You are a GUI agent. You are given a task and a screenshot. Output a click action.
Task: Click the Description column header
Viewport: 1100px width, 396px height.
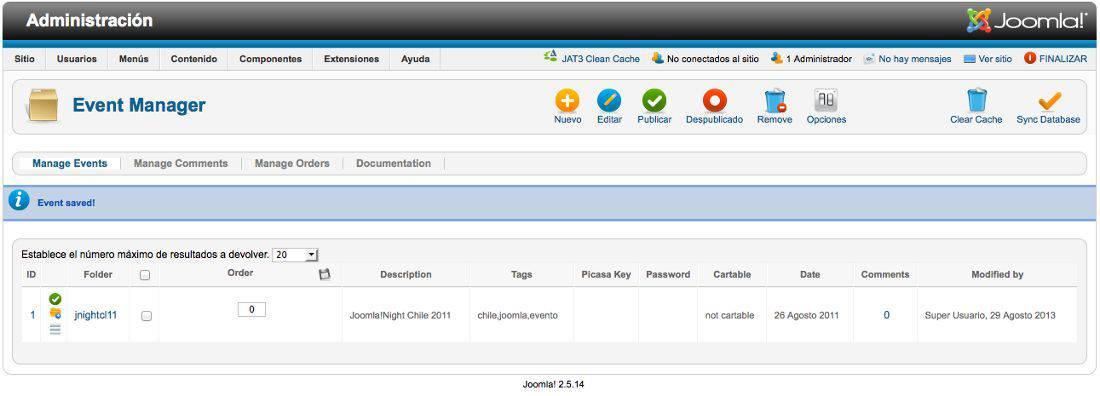405,275
